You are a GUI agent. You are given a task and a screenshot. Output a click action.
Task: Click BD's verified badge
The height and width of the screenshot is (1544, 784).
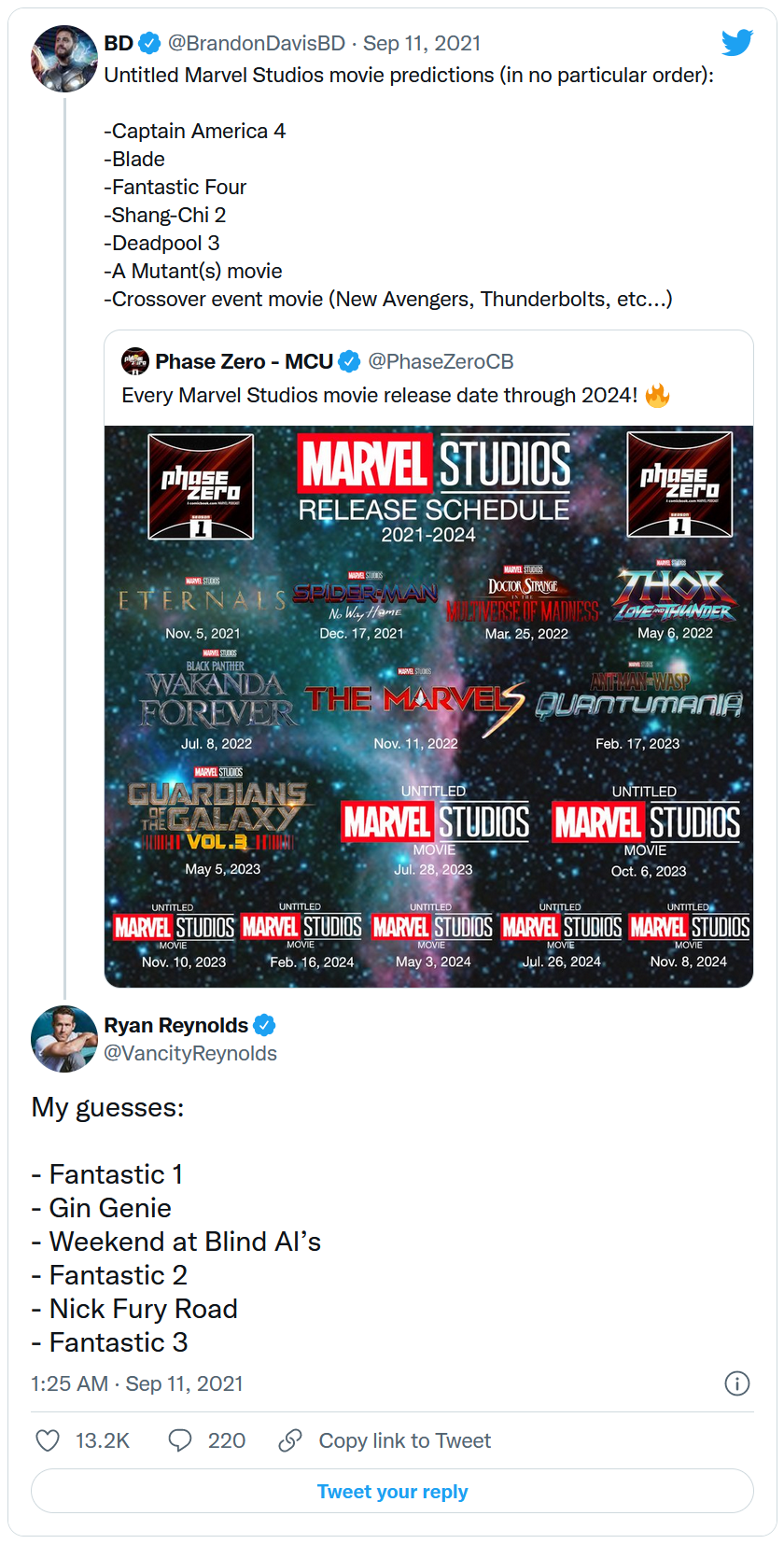coord(149,43)
